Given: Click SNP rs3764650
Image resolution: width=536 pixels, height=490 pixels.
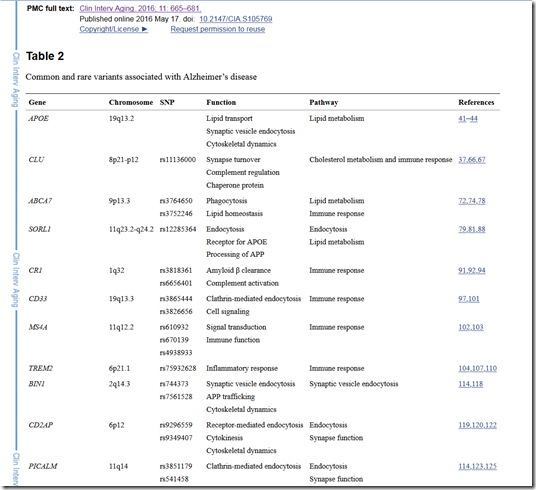Looking at the screenshot, I should 176,200.
